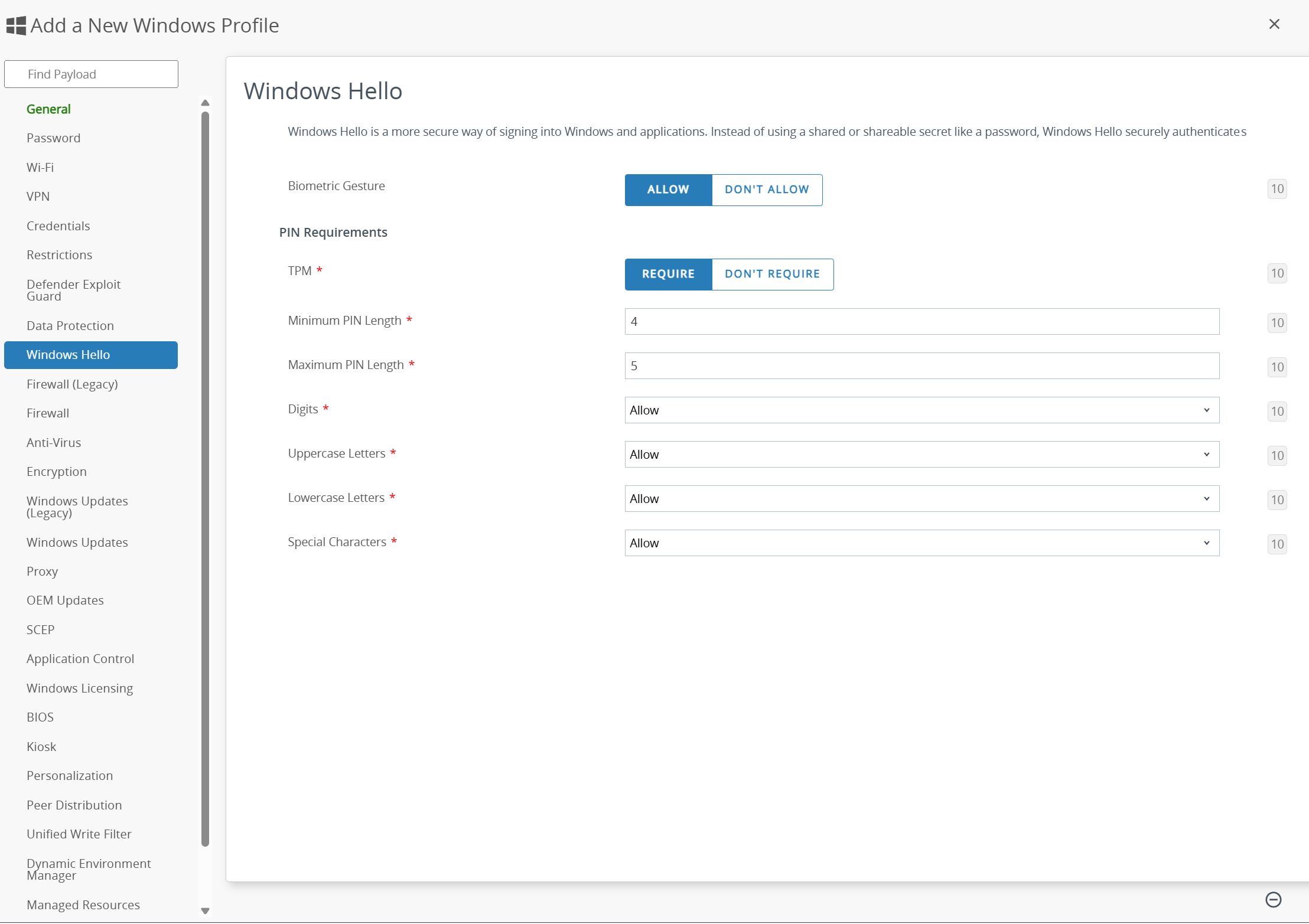Switch to the Firewall (Legacy) payload

point(72,384)
